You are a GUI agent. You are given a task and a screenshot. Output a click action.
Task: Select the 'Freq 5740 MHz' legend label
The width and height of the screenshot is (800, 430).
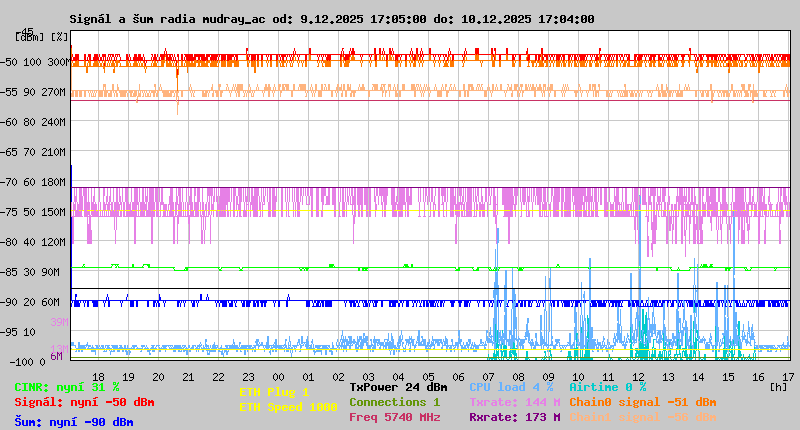click(394, 417)
